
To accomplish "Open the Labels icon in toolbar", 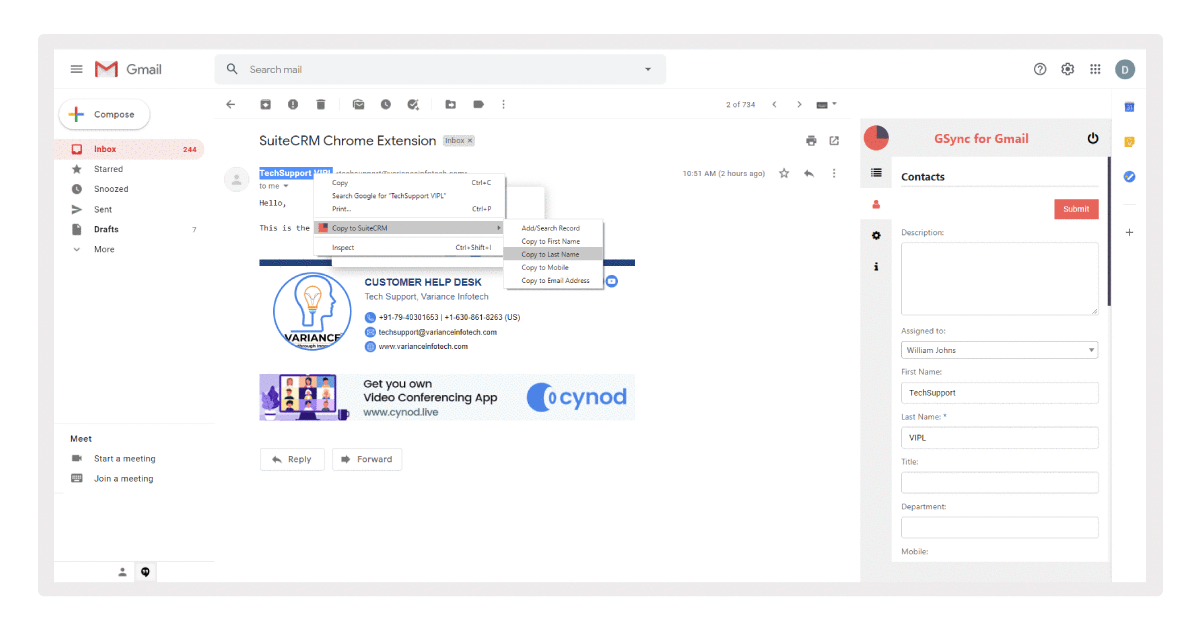I will pyautogui.click(x=479, y=104).
